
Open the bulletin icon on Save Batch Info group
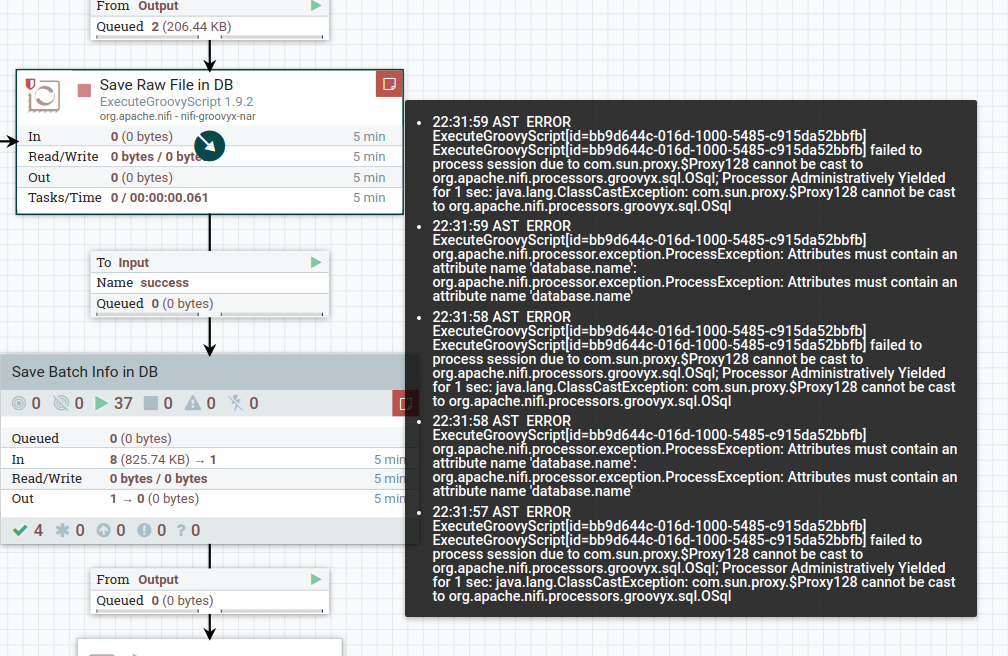click(x=405, y=404)
